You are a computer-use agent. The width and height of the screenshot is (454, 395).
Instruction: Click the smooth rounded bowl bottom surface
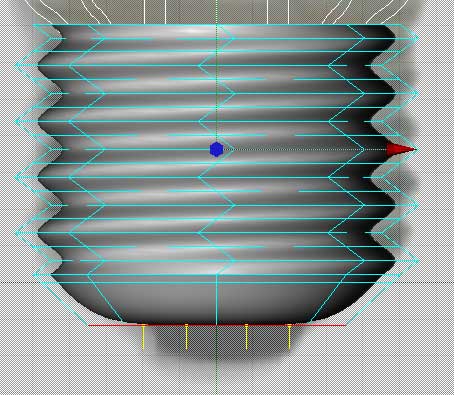217,300
